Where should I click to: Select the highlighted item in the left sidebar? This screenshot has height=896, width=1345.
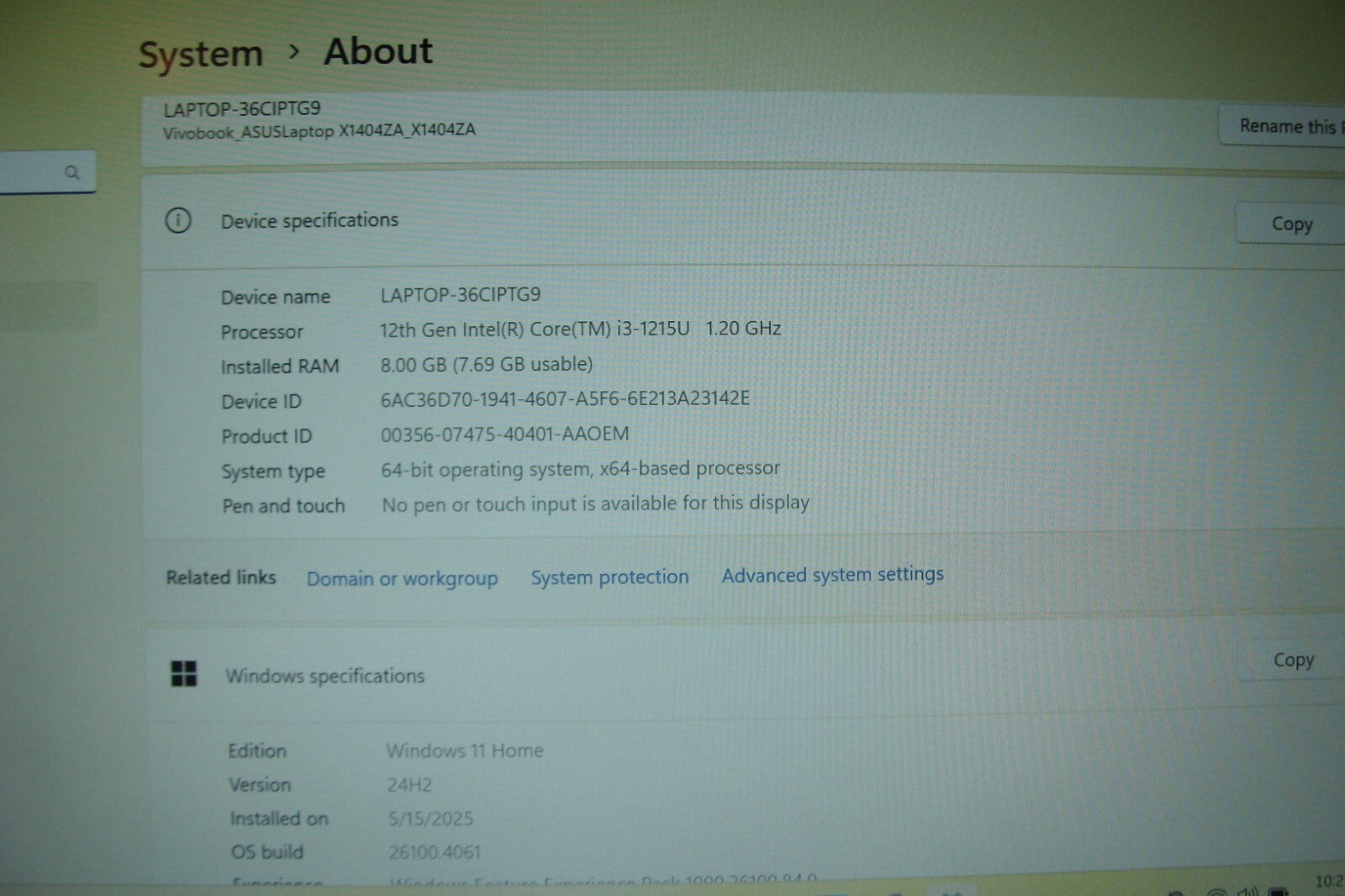pyautogui.click(x=48, y=304)
